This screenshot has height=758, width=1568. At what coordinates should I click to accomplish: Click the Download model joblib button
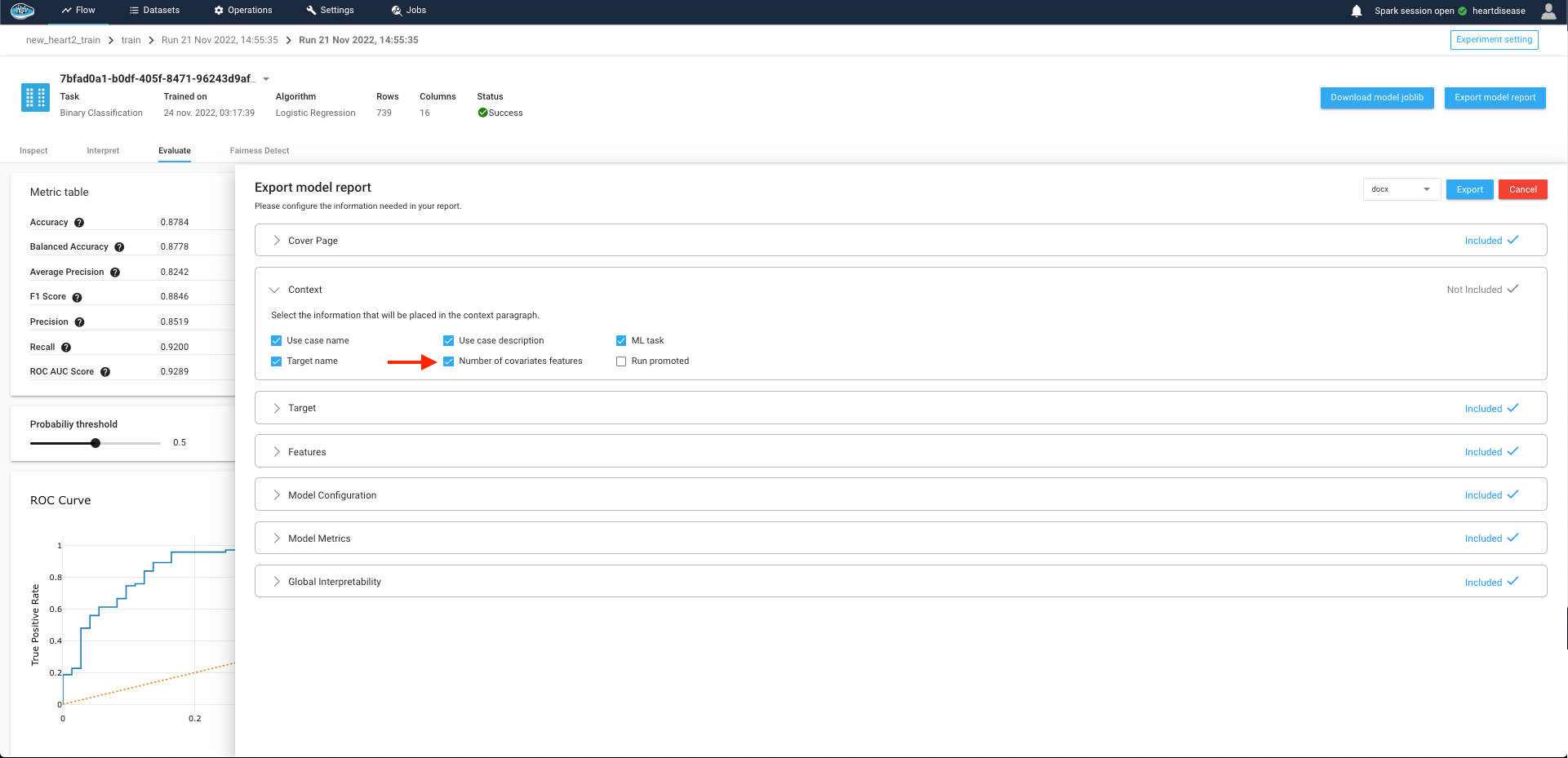pyautogui.click(x=1376, y=98)
